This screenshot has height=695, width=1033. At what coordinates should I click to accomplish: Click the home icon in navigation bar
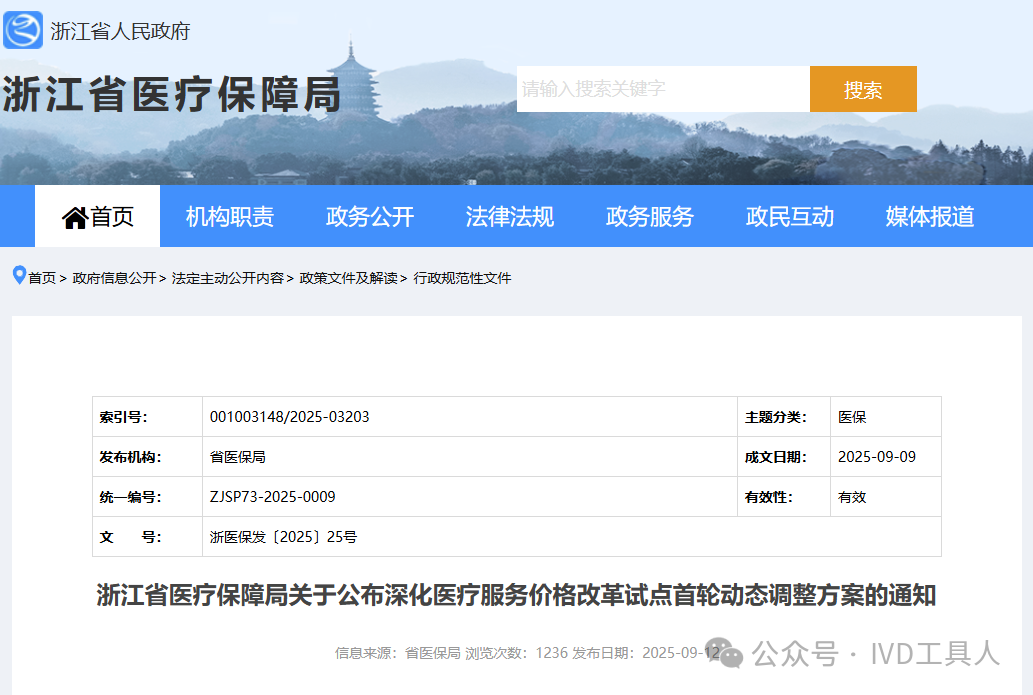click(75, 217)
